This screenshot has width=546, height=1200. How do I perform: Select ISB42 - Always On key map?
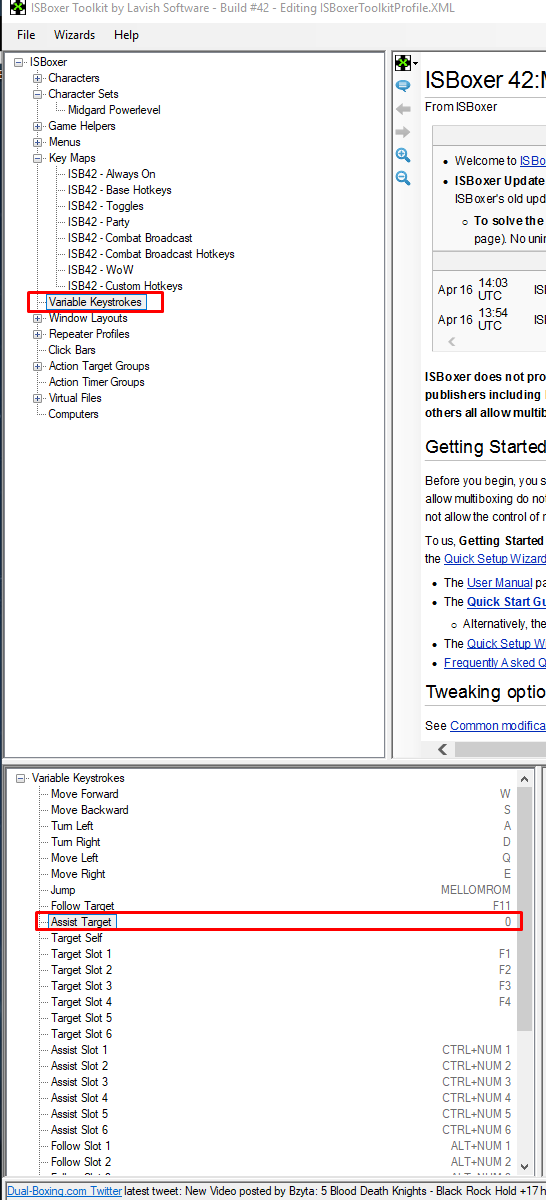click(112, 174)
